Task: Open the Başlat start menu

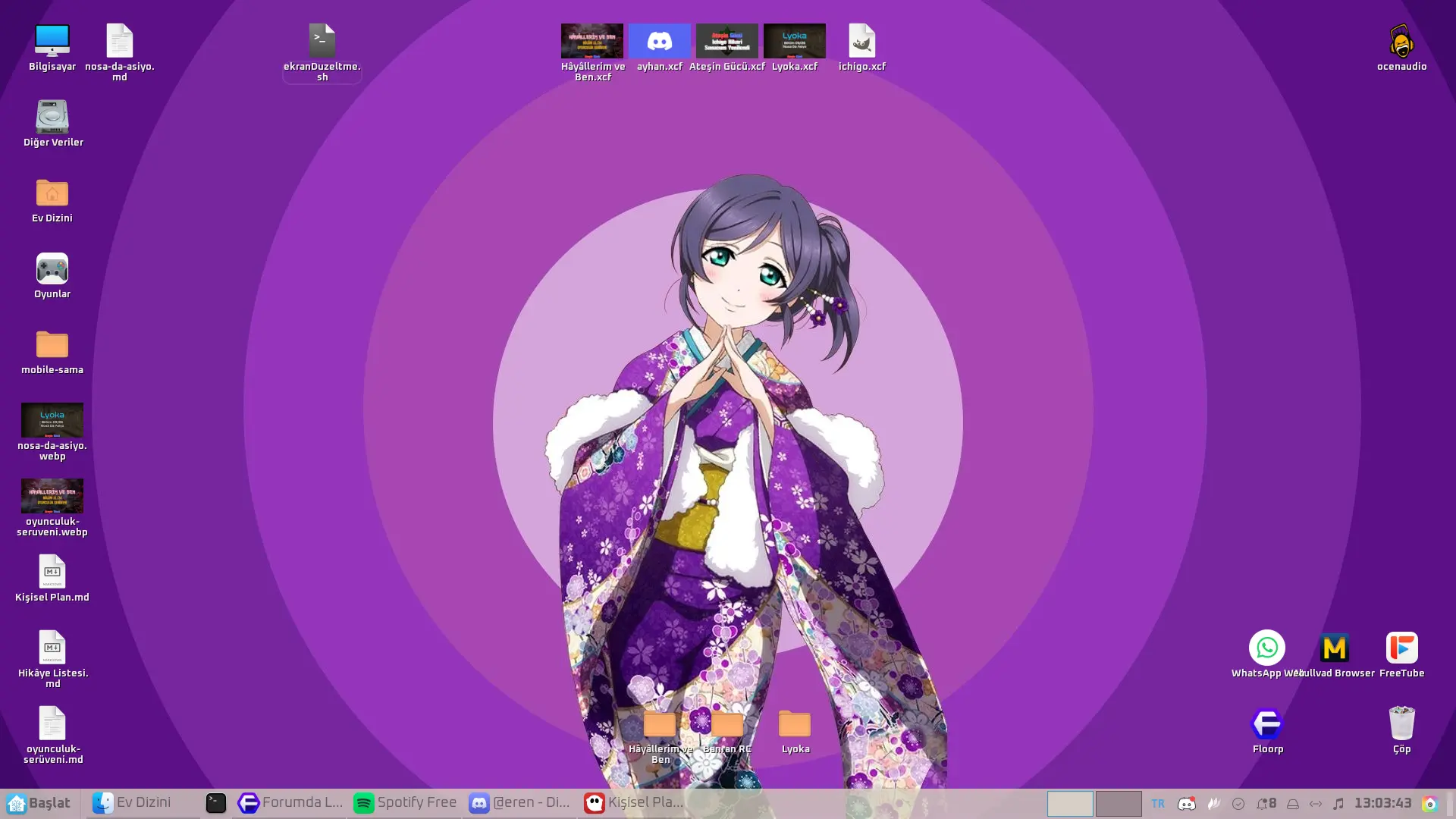Action: tap(39, 803)
